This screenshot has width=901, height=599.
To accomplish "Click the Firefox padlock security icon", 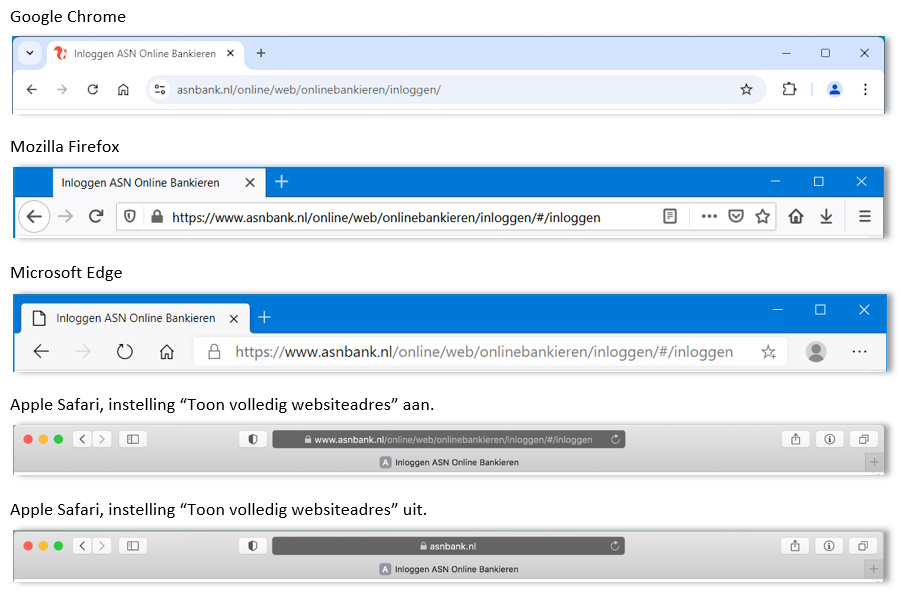I will click(157, 217).
